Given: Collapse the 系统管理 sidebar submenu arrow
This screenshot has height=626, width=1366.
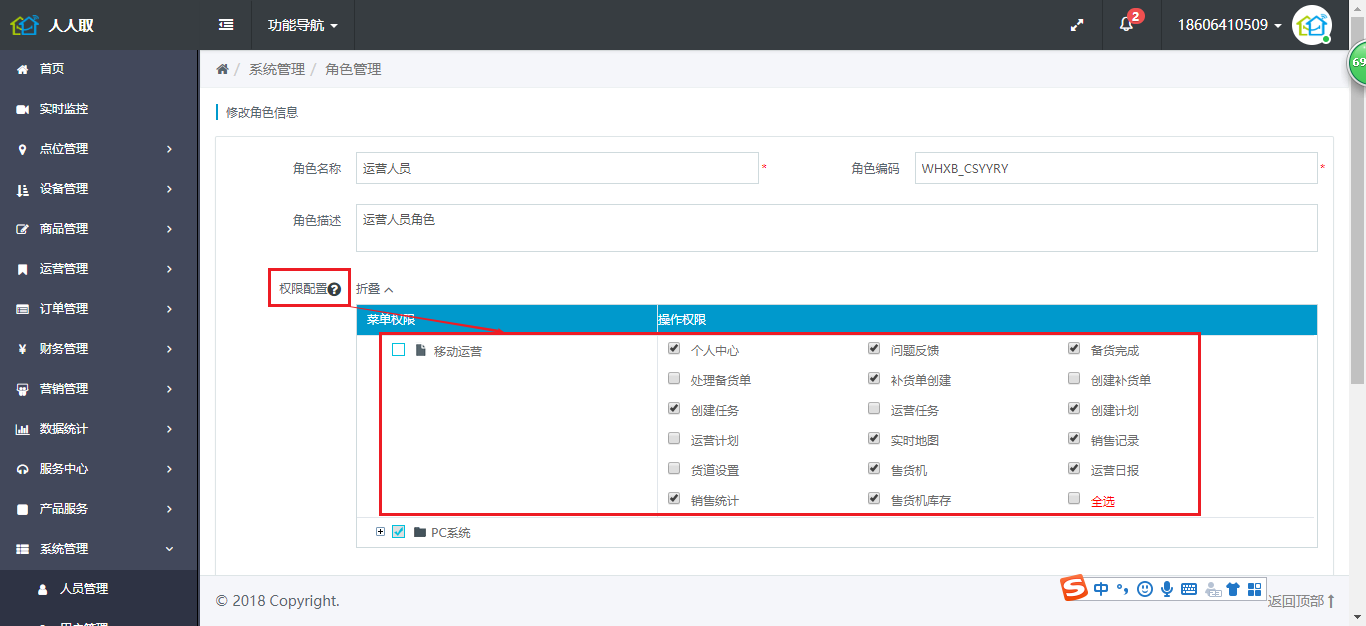Looking at the screenshot, I should point(169,549).
